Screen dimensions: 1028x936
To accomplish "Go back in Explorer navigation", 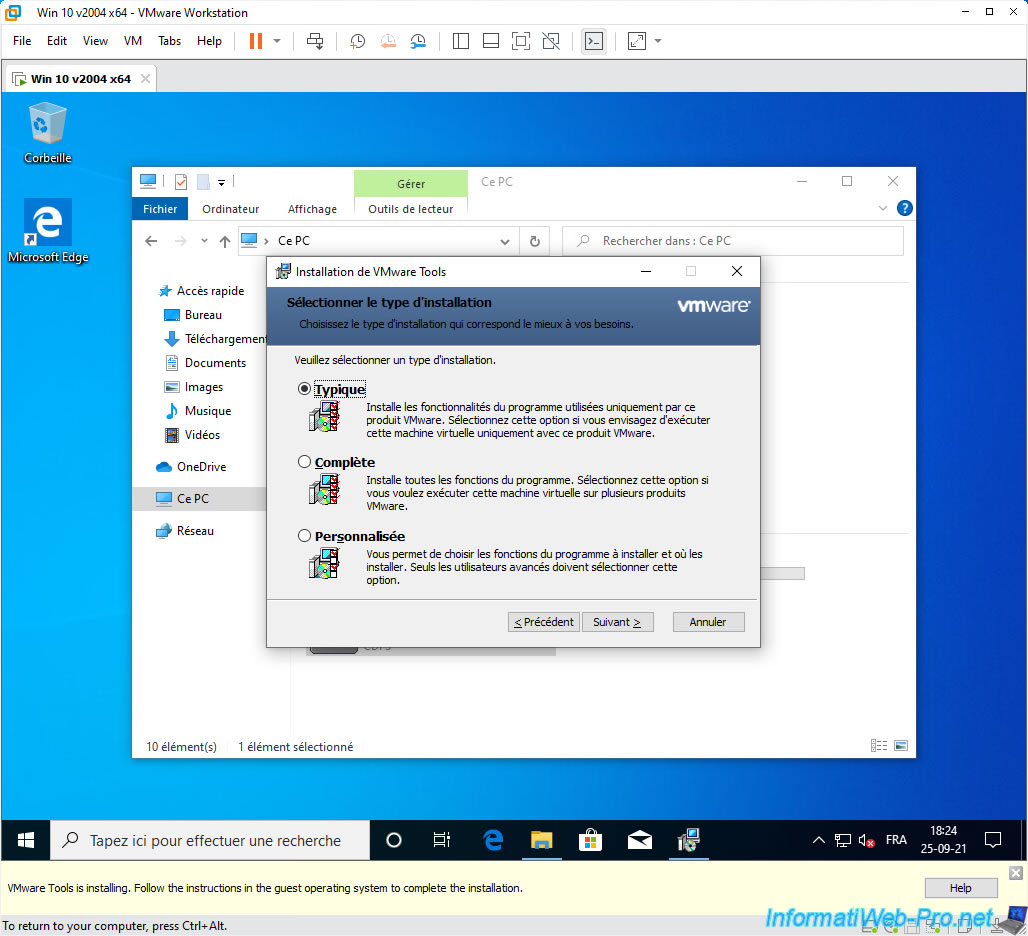I will pyautogui.click(x=151, y=241).
